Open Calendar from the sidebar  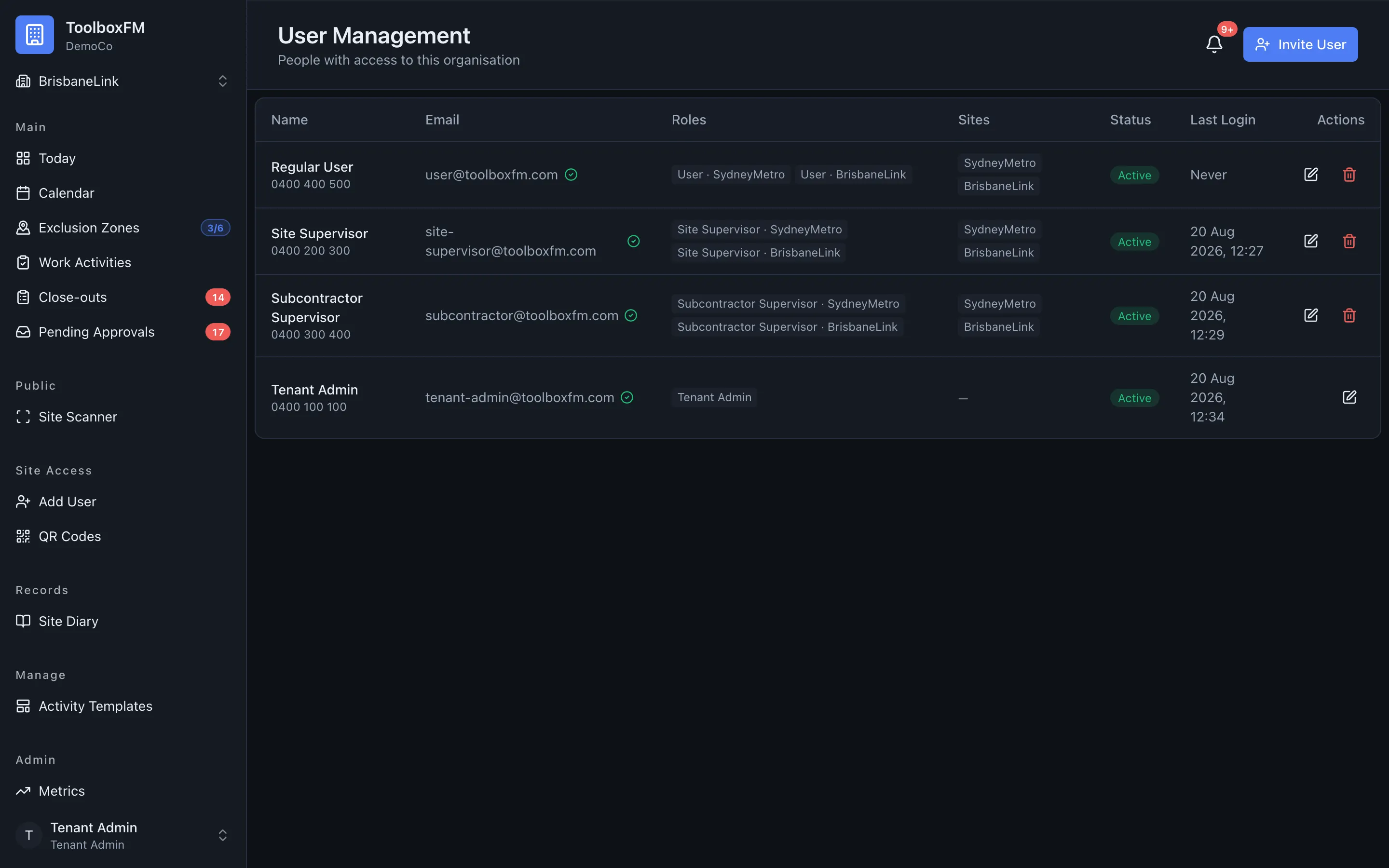tap(123, 193)
